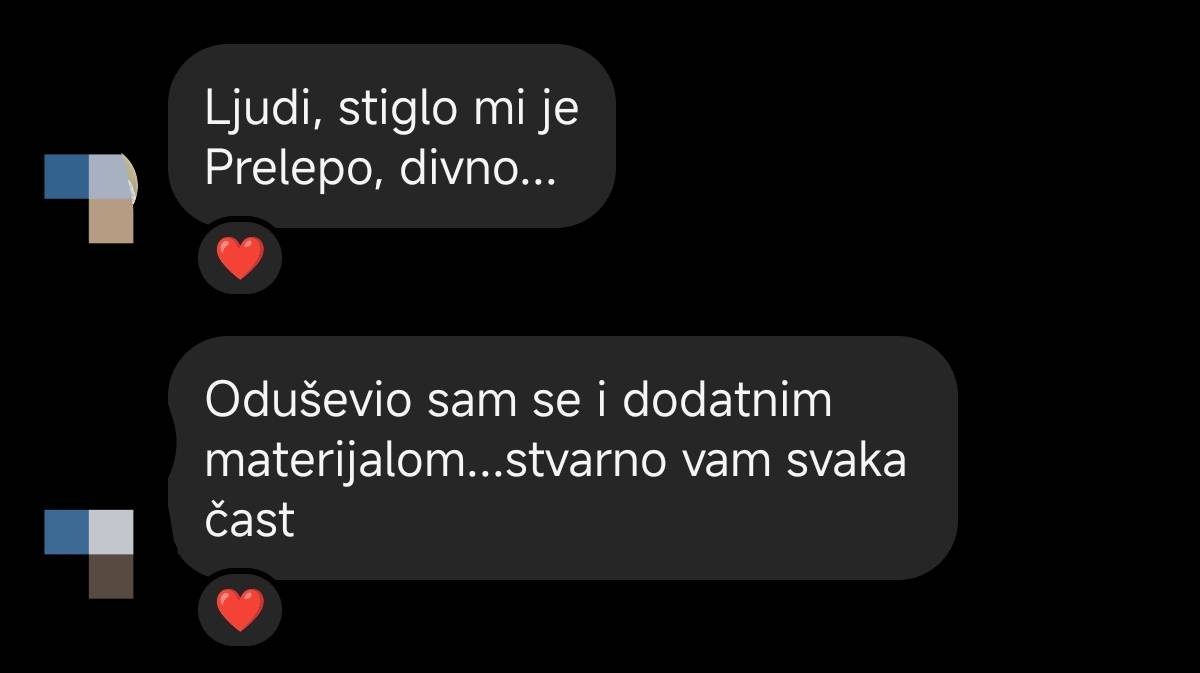
Task: Tap the heart reaction under 'svaka čast' message
Action: (240, 609)
